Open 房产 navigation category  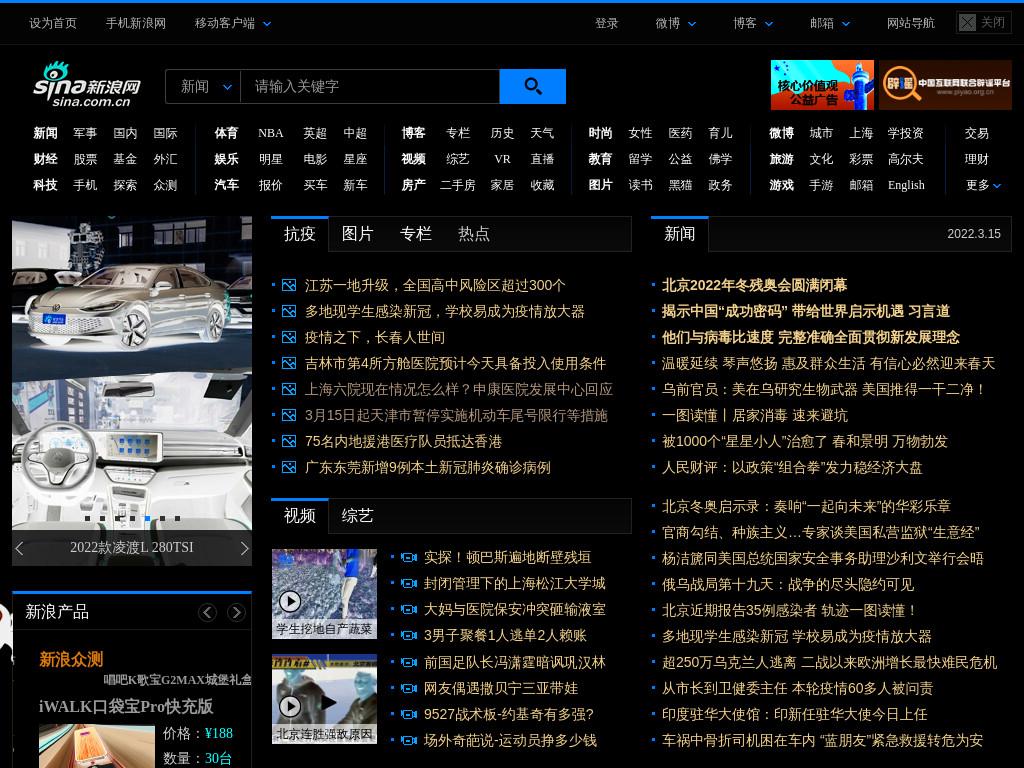pyautogui.click(x=413, y=185)
